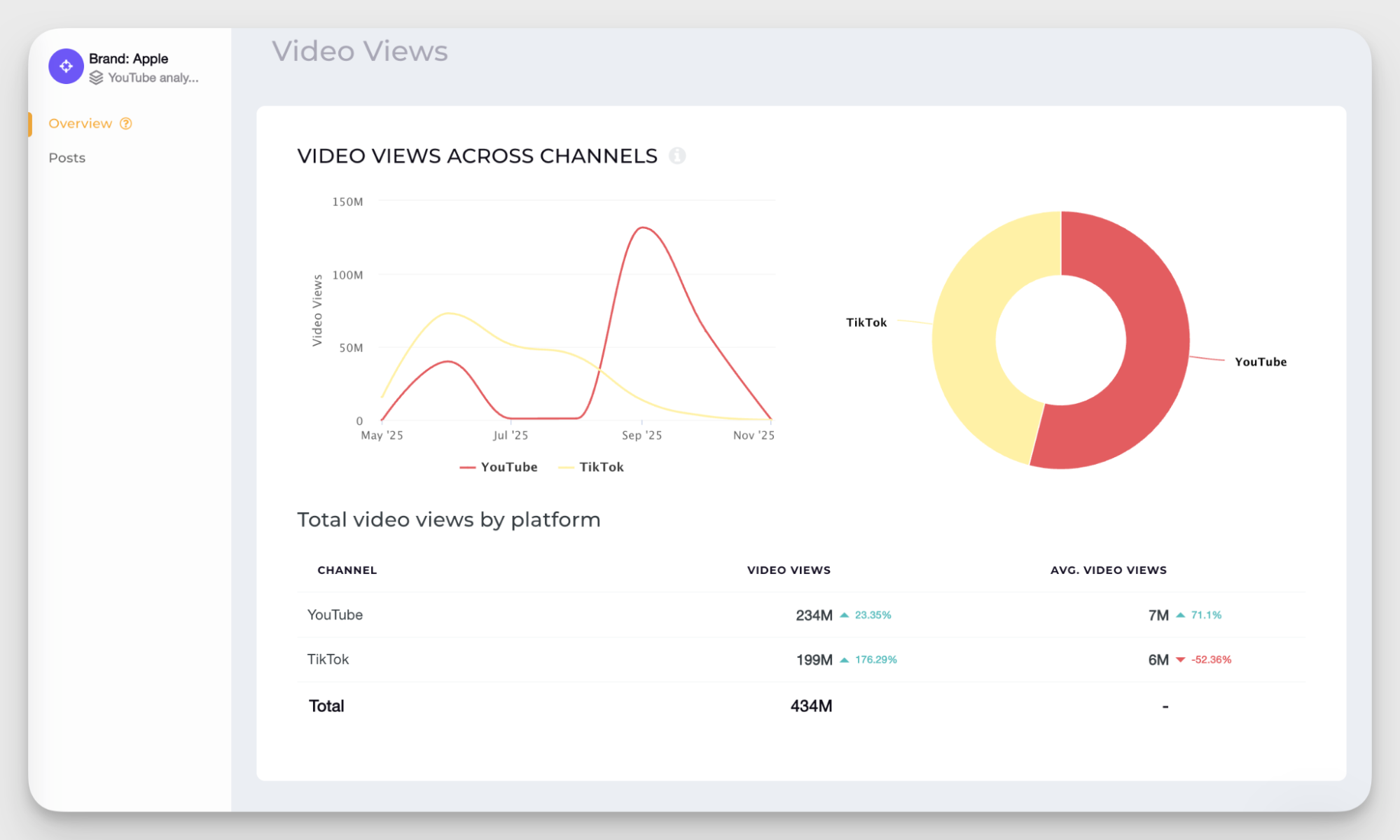Click the TikTok label on the donut chart
The width and height of the screenshot is (1400, 840).
click(x=866, y=322)
